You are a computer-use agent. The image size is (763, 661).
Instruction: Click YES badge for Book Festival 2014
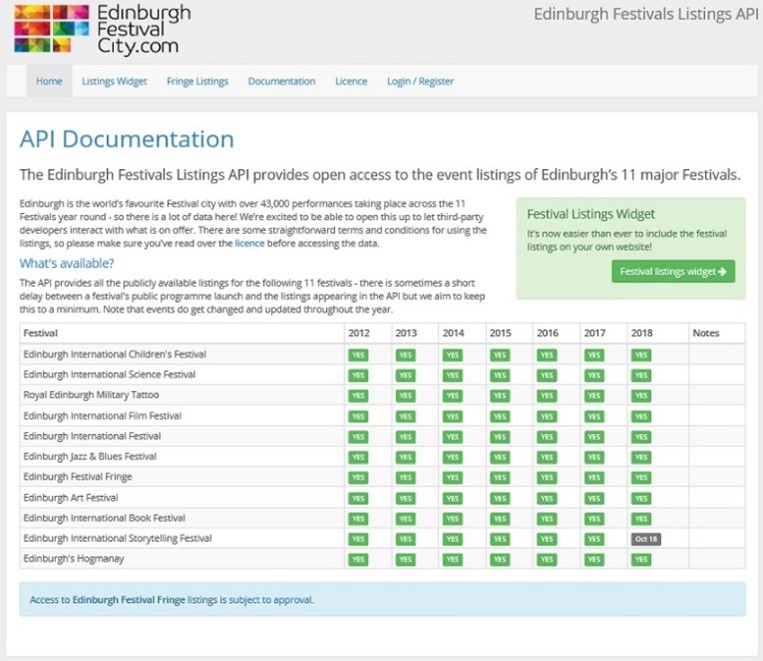click(453, 519)
